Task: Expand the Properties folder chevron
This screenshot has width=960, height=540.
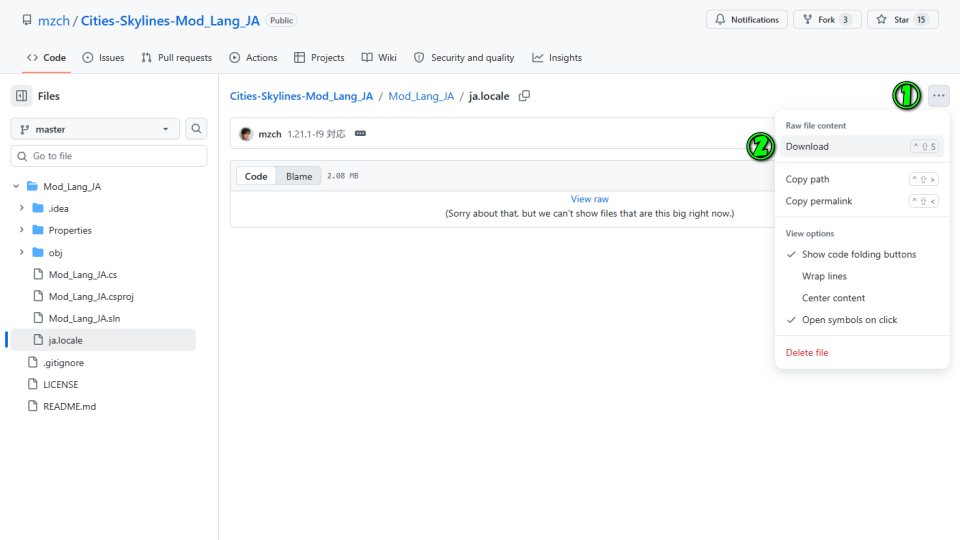Action: (22, 230)
